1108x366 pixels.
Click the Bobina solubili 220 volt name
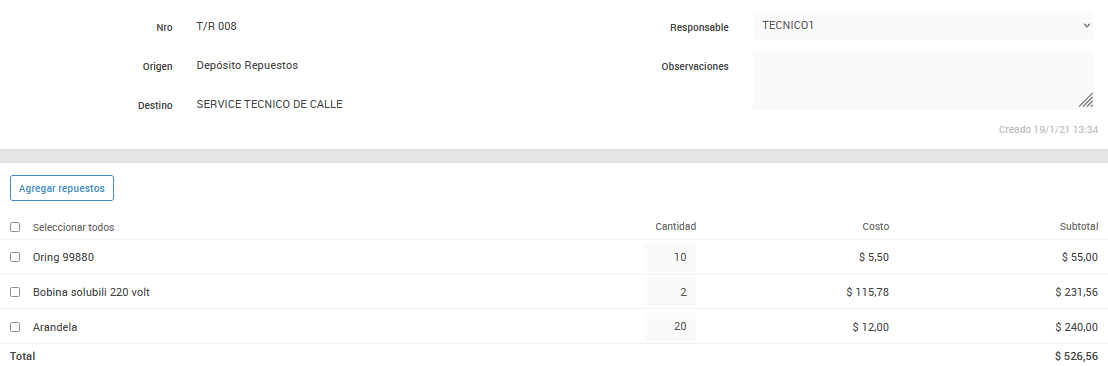[x=91, y=292]
